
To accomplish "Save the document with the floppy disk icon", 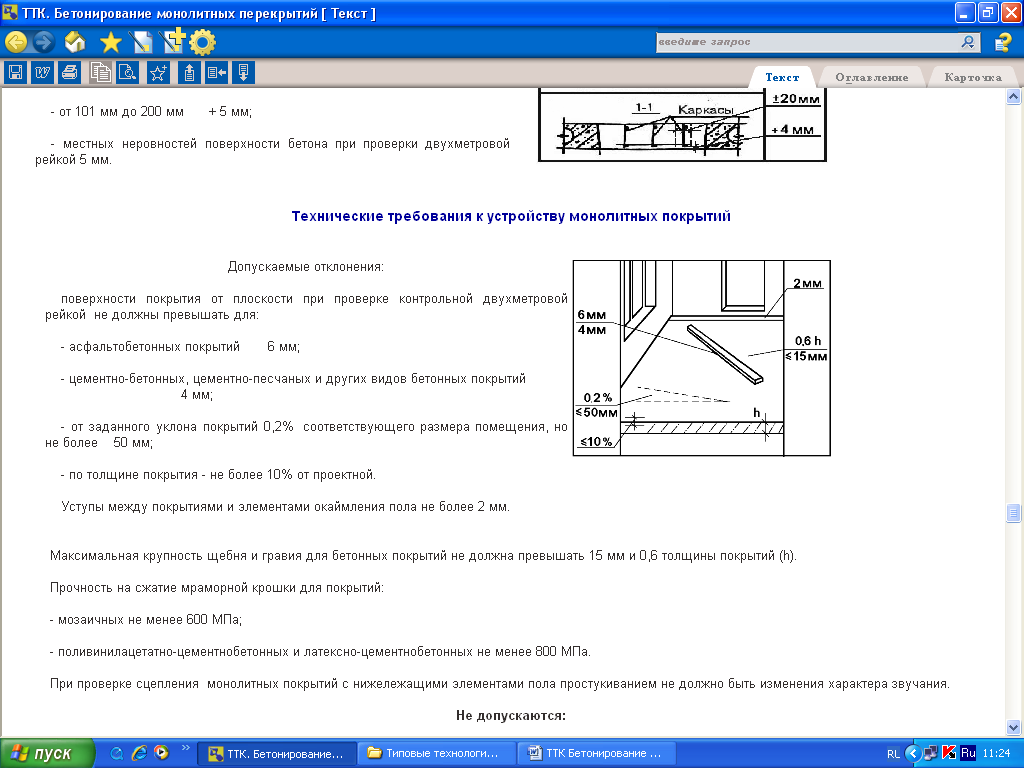I will 16,72.
